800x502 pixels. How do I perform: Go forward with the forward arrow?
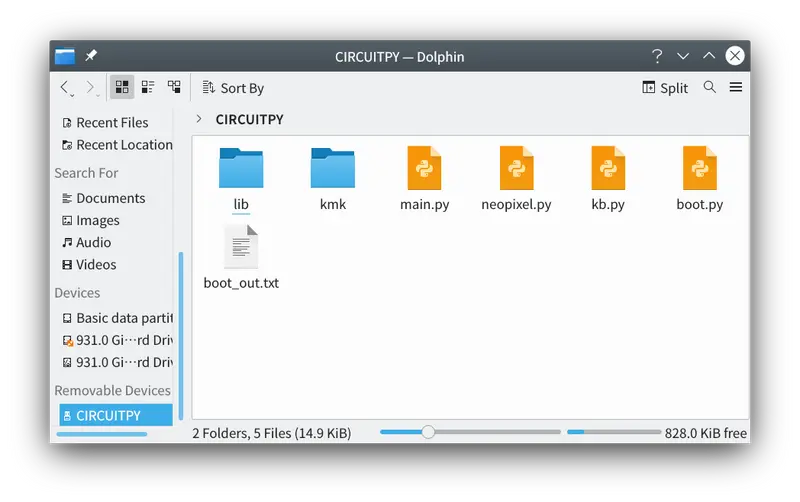point(90,87)
